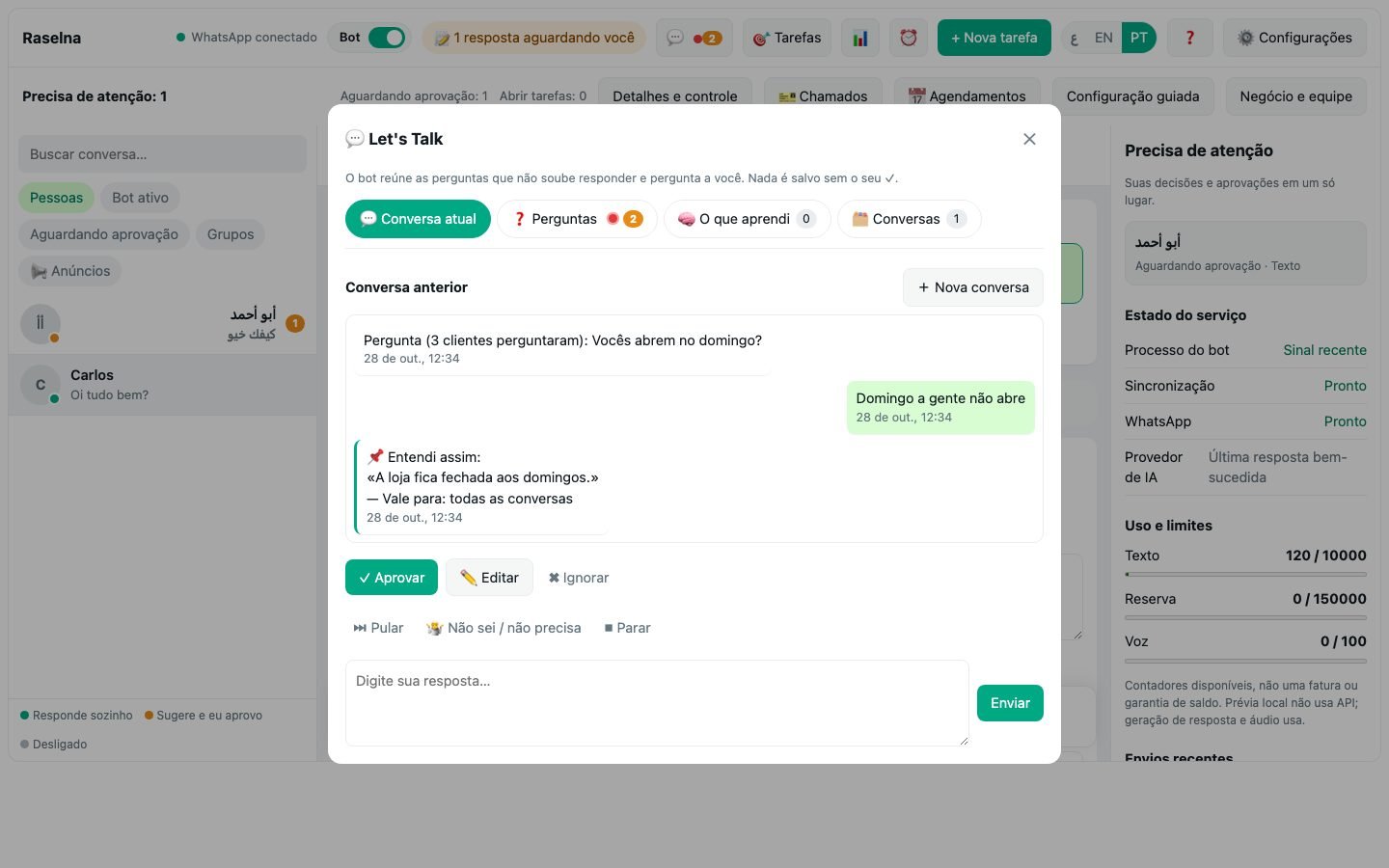Image resolution: width=1389 pixels, height=868 pixels.
Task: Start a new chat with Nova conversa
Action: (x=973, y=287)
